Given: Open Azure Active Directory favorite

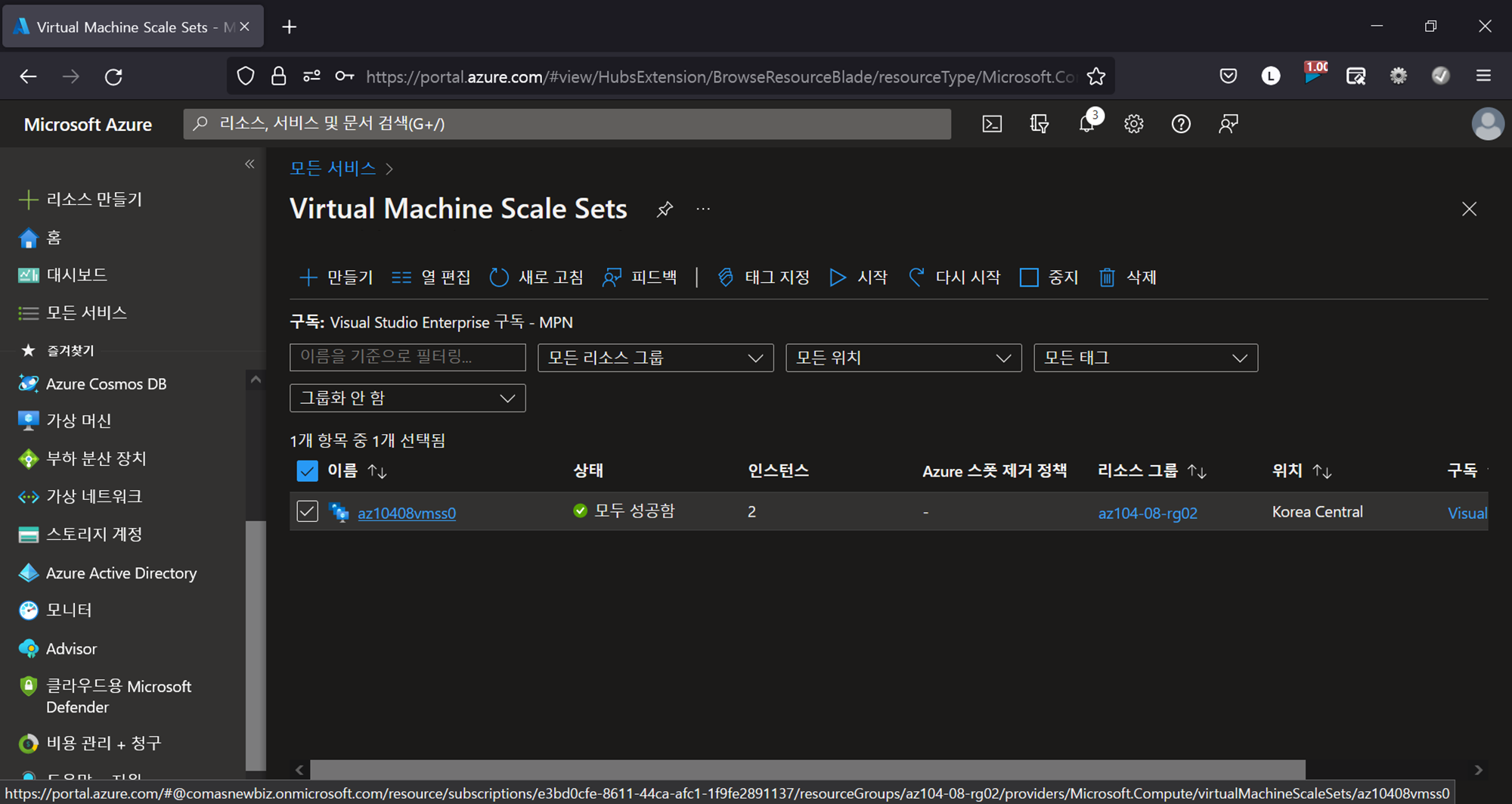Looking at the screenshot, I should 107,573.
